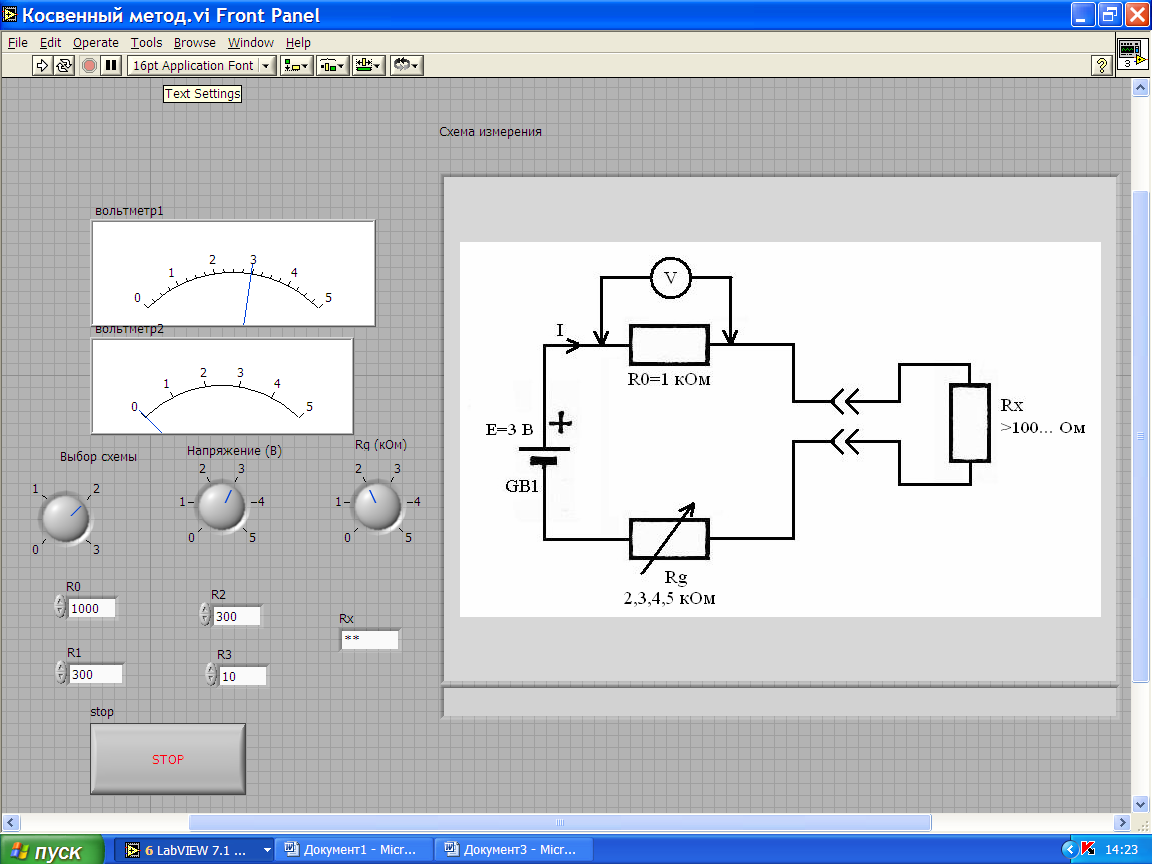The height and width of the screenshot is (864, 1152).
Task: Open the Distribute Objects tool
Action: click(332, 65)
